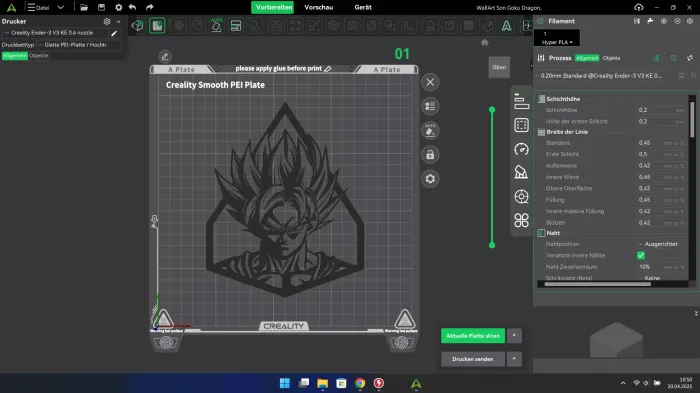
Task: Click the home view icon
Action: [485, 42]
